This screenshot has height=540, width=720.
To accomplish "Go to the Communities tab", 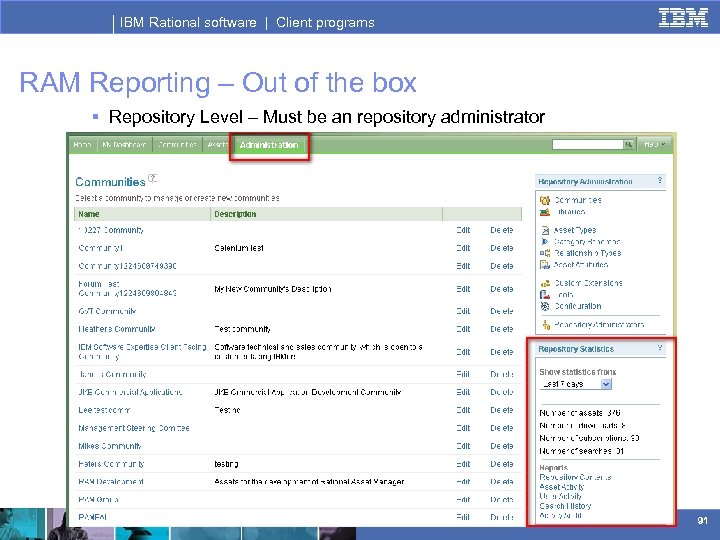I will pyautogui.click(x=177, y=145).
